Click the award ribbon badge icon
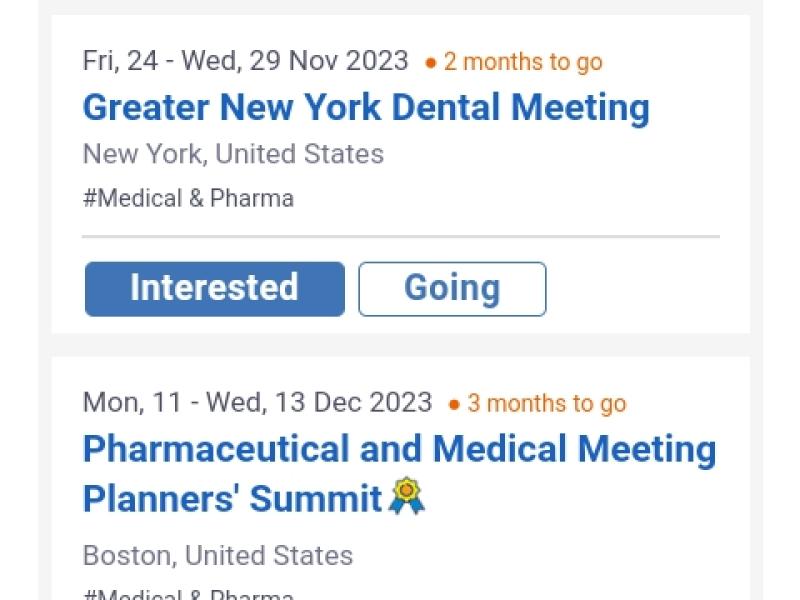 (x=407, y=496)
